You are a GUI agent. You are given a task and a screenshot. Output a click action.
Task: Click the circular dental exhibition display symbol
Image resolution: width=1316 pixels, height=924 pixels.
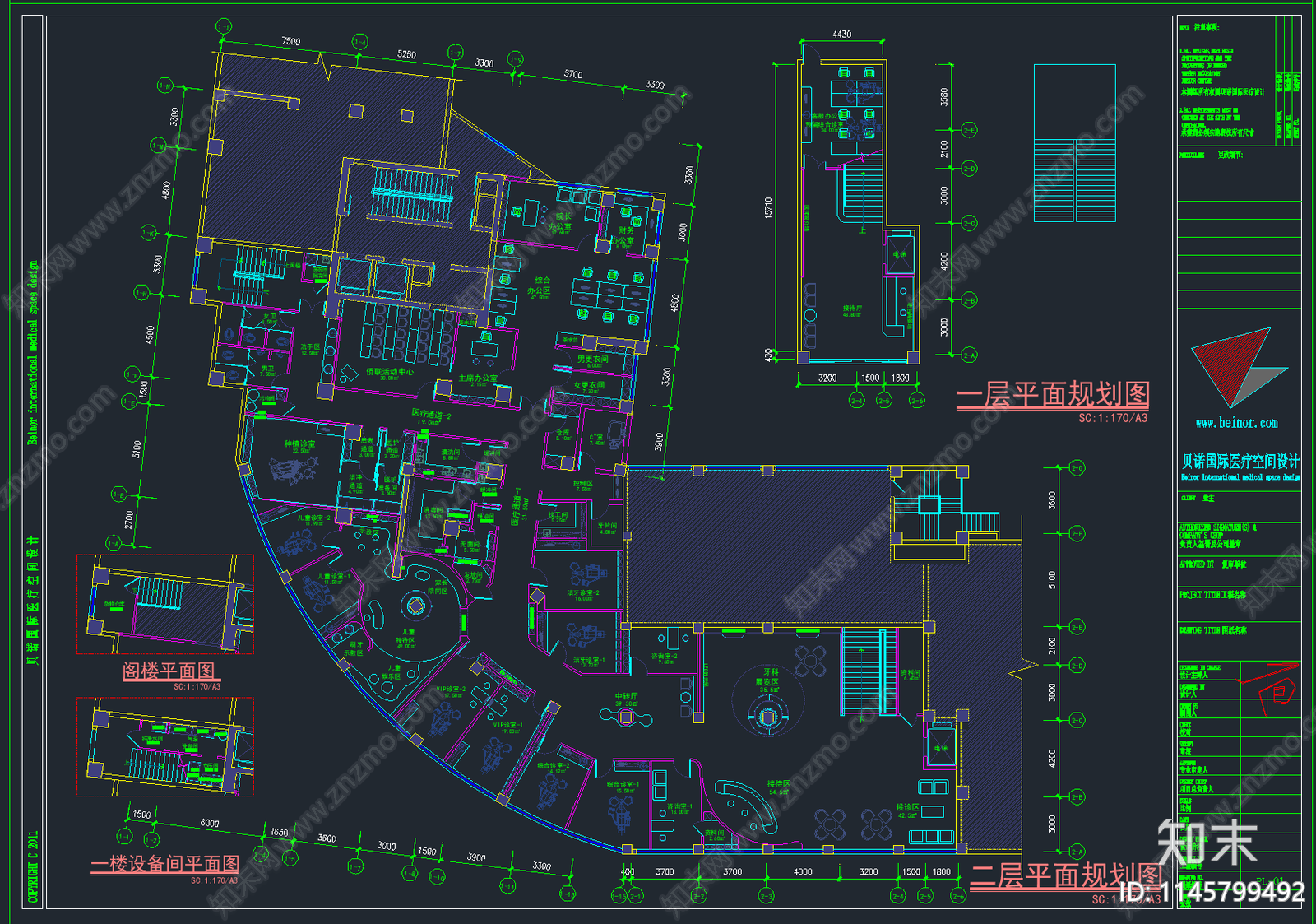coord(767,717)
